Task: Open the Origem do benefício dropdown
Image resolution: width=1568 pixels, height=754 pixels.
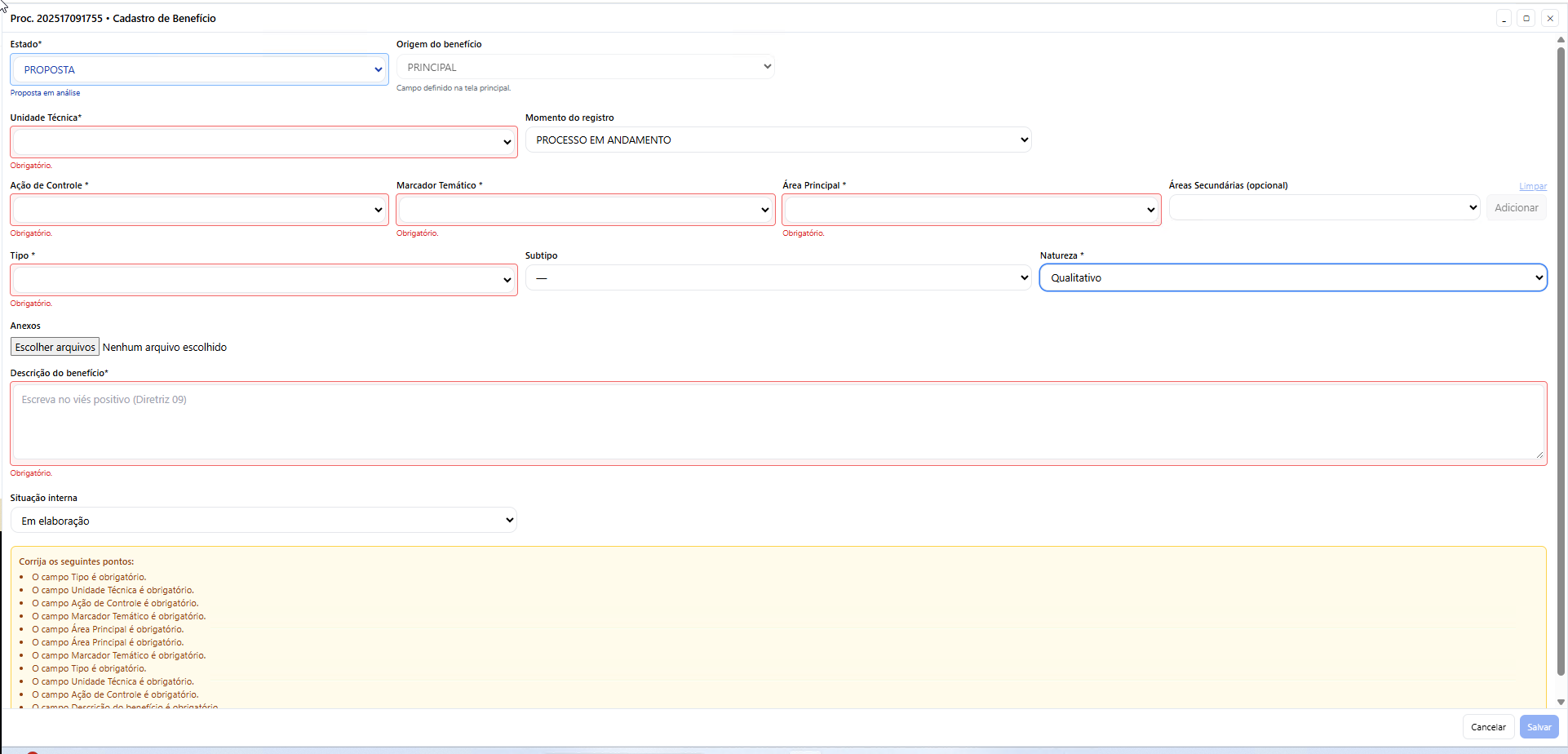Action: tap(585, 67)
